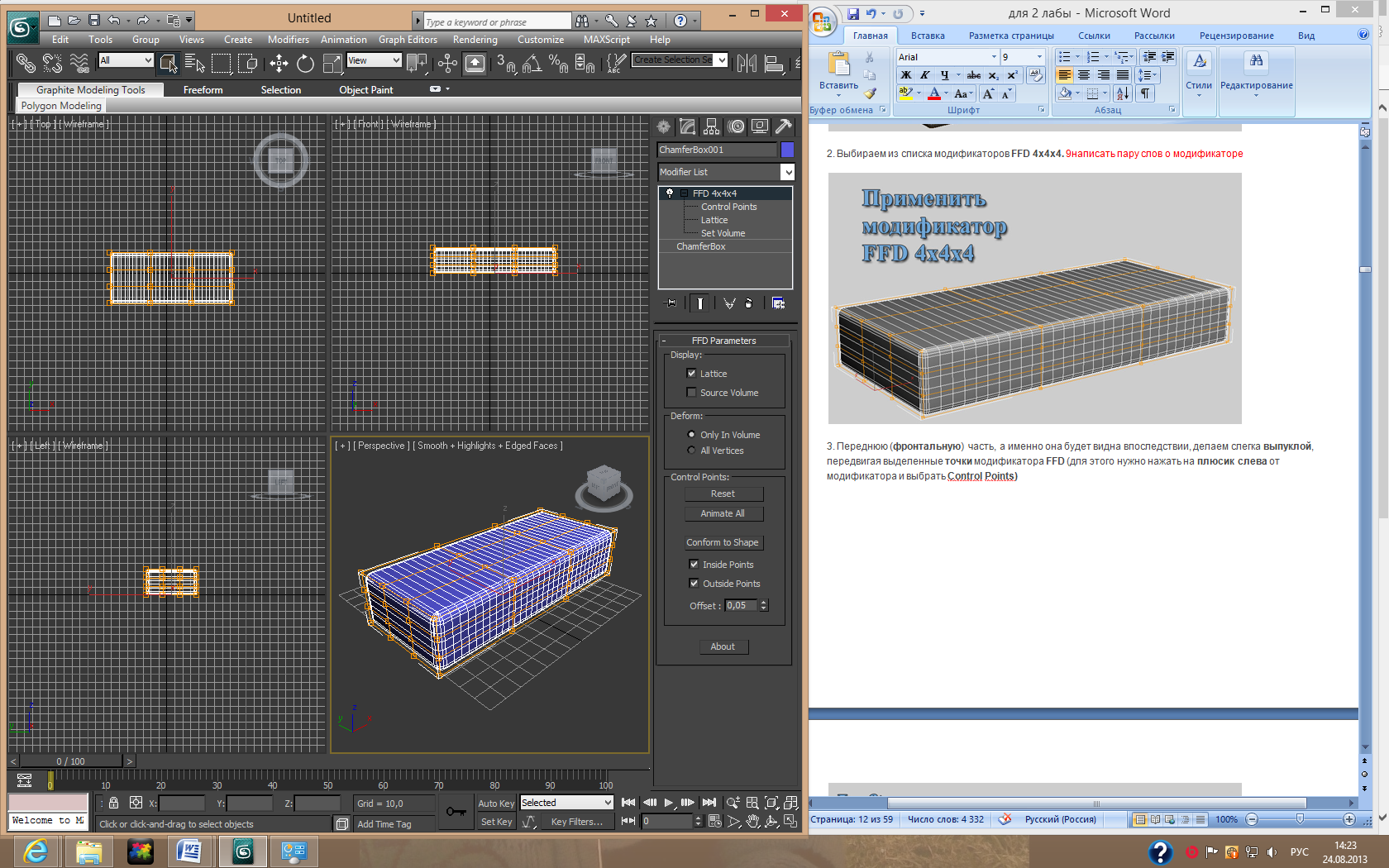Screen dimensions: 1389x868
Task: Select the All Vertices radio button
Action: [692, 451]
